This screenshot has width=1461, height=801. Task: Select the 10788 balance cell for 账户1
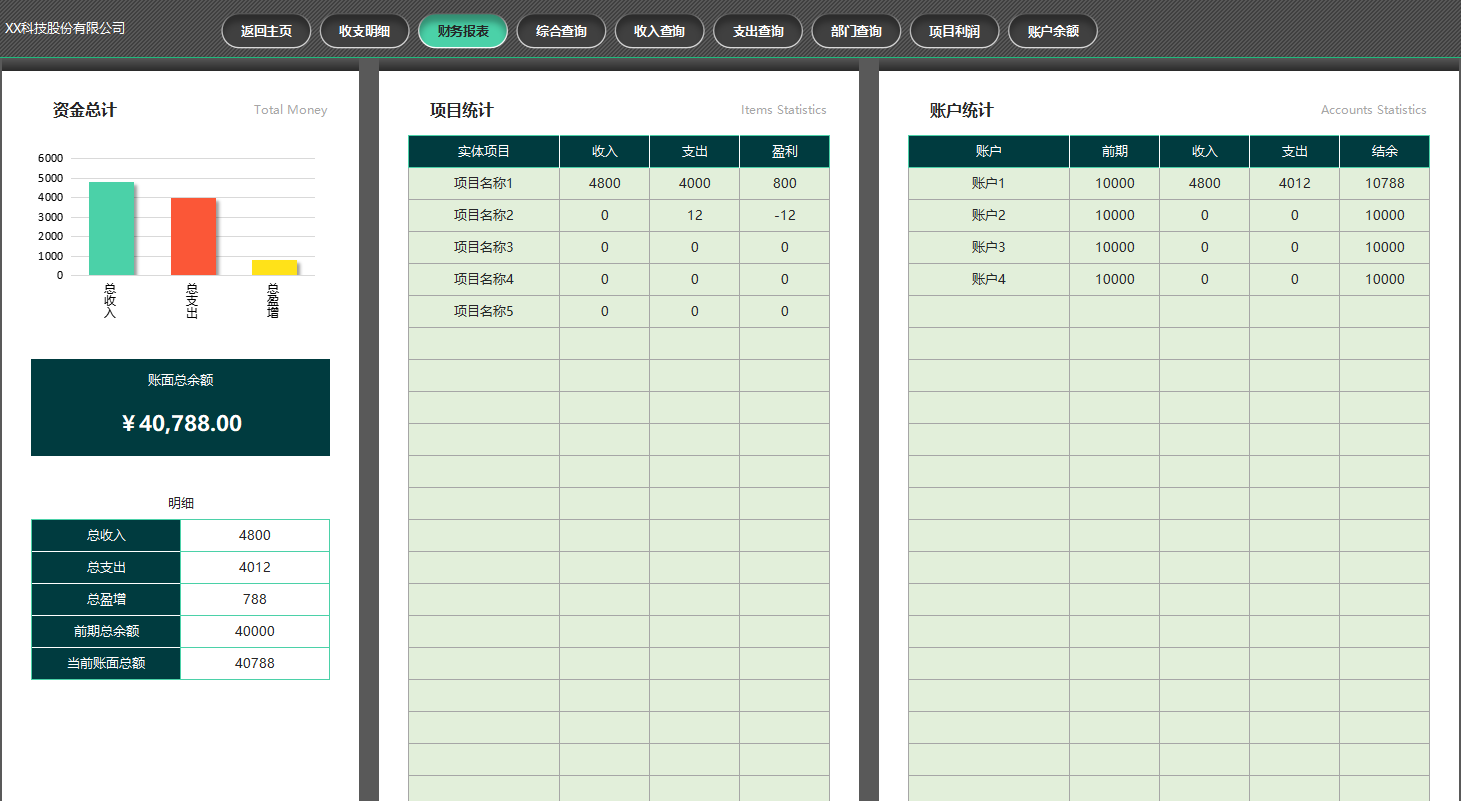1384,183
